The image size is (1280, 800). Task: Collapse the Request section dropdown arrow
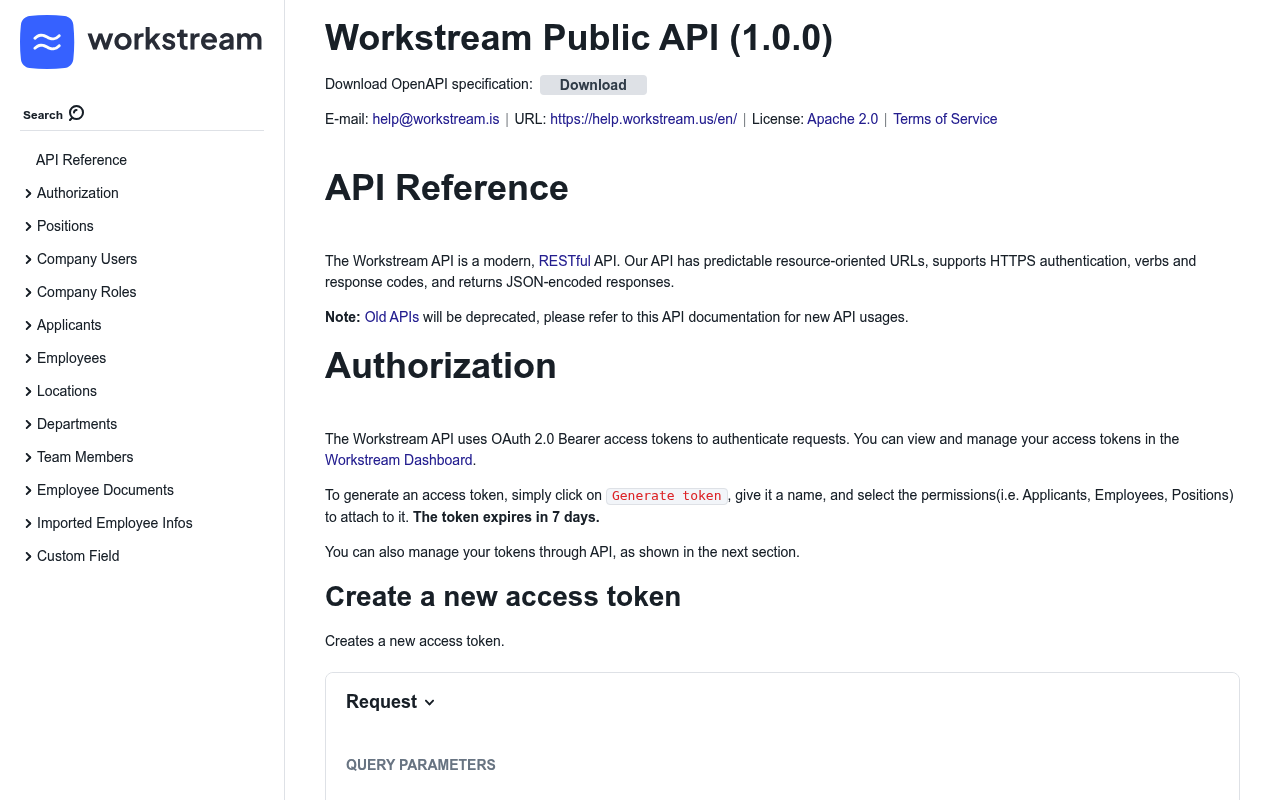point(430,703)
